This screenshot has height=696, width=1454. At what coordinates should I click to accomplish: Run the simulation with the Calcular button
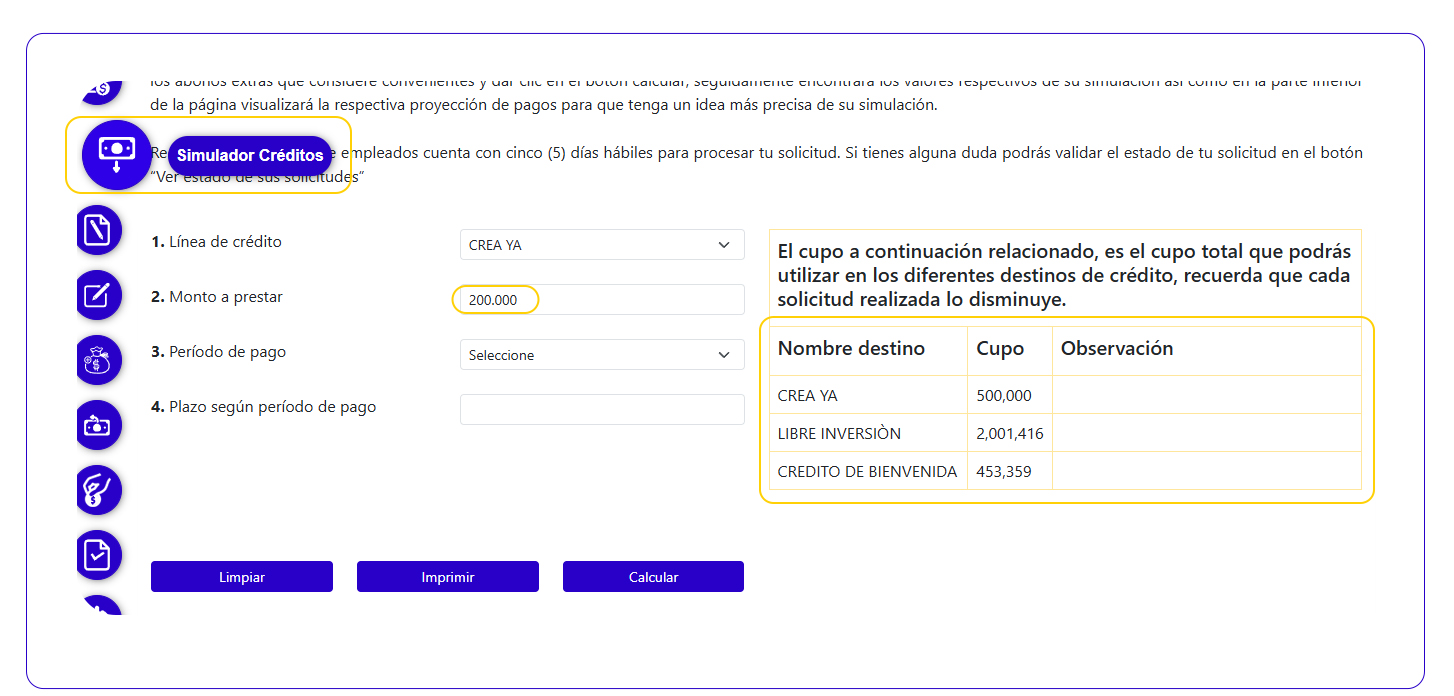point(653,577)
